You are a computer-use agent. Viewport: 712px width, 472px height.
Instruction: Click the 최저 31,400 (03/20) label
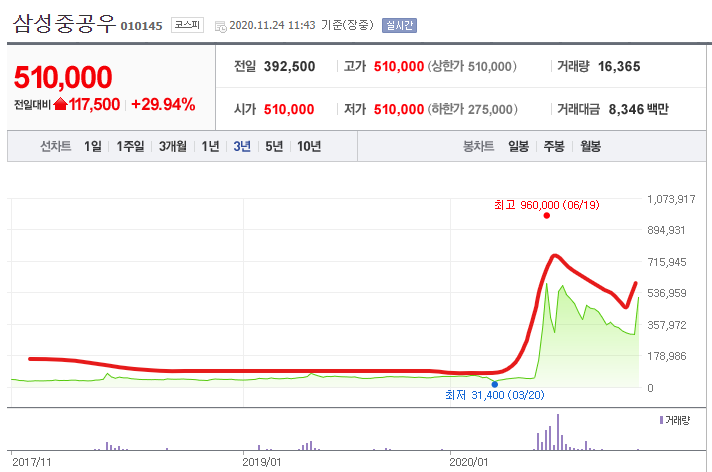tap(495, 395)
